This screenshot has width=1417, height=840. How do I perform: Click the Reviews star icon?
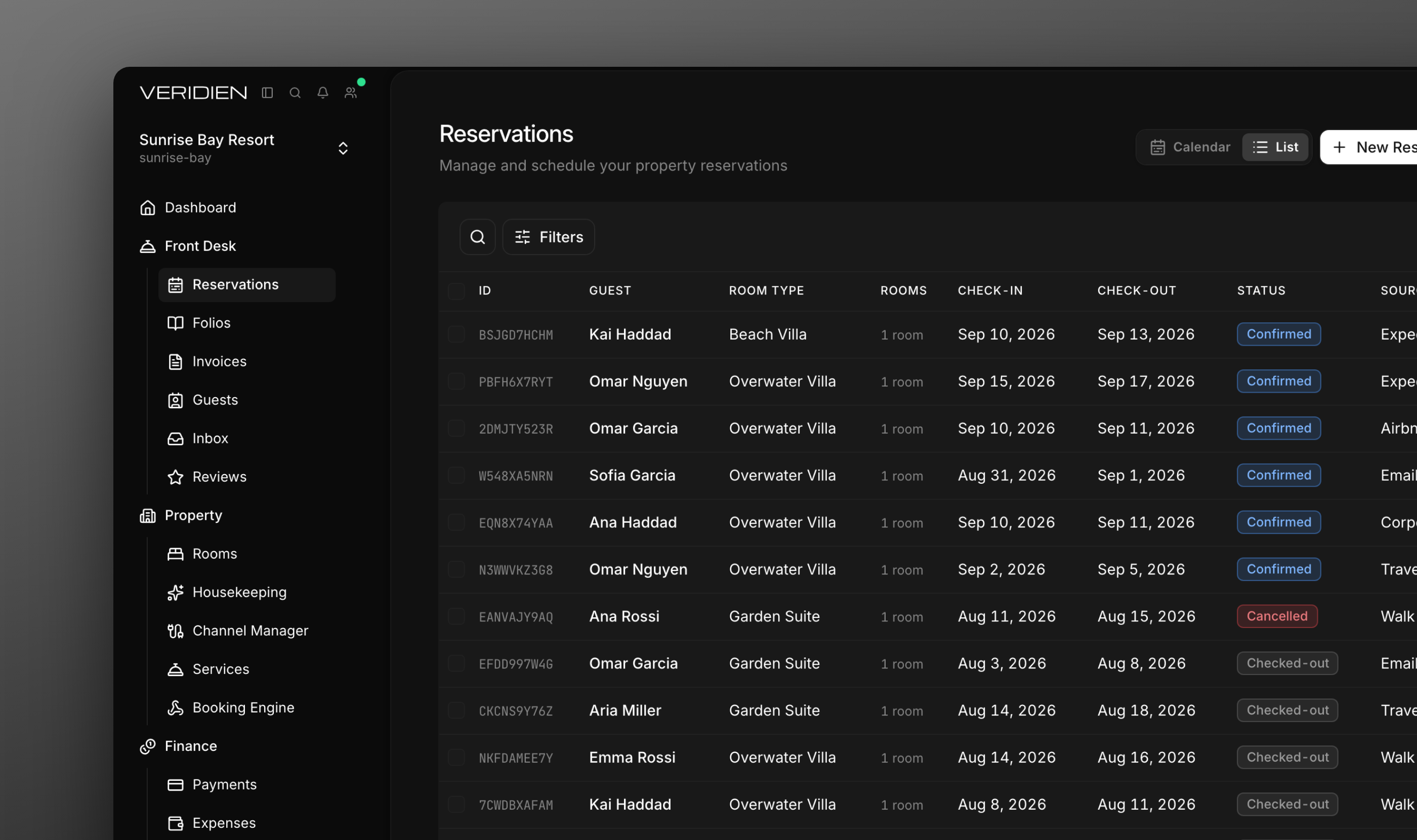point(176,477)
